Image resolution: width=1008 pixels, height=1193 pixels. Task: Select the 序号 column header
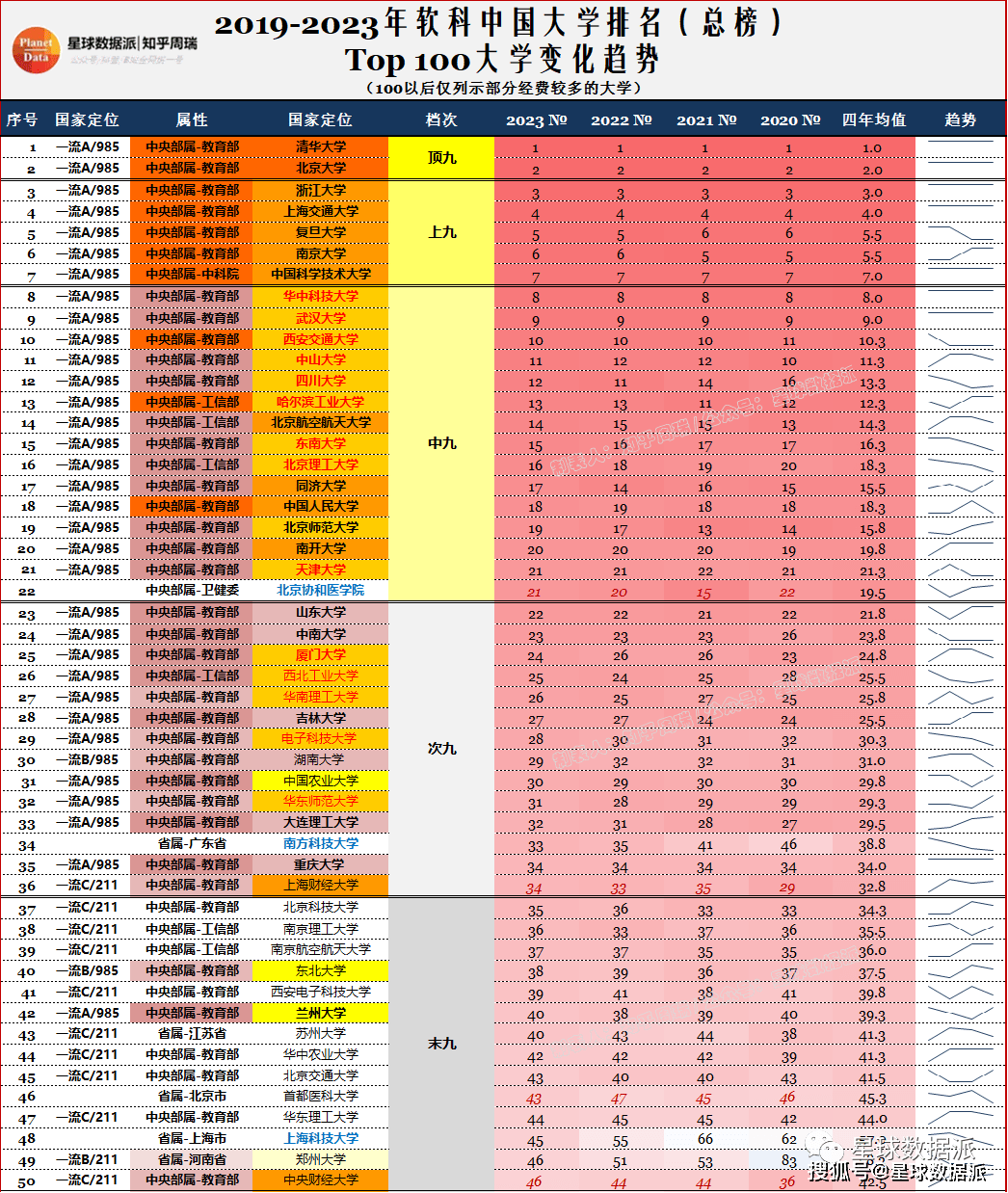21,119
